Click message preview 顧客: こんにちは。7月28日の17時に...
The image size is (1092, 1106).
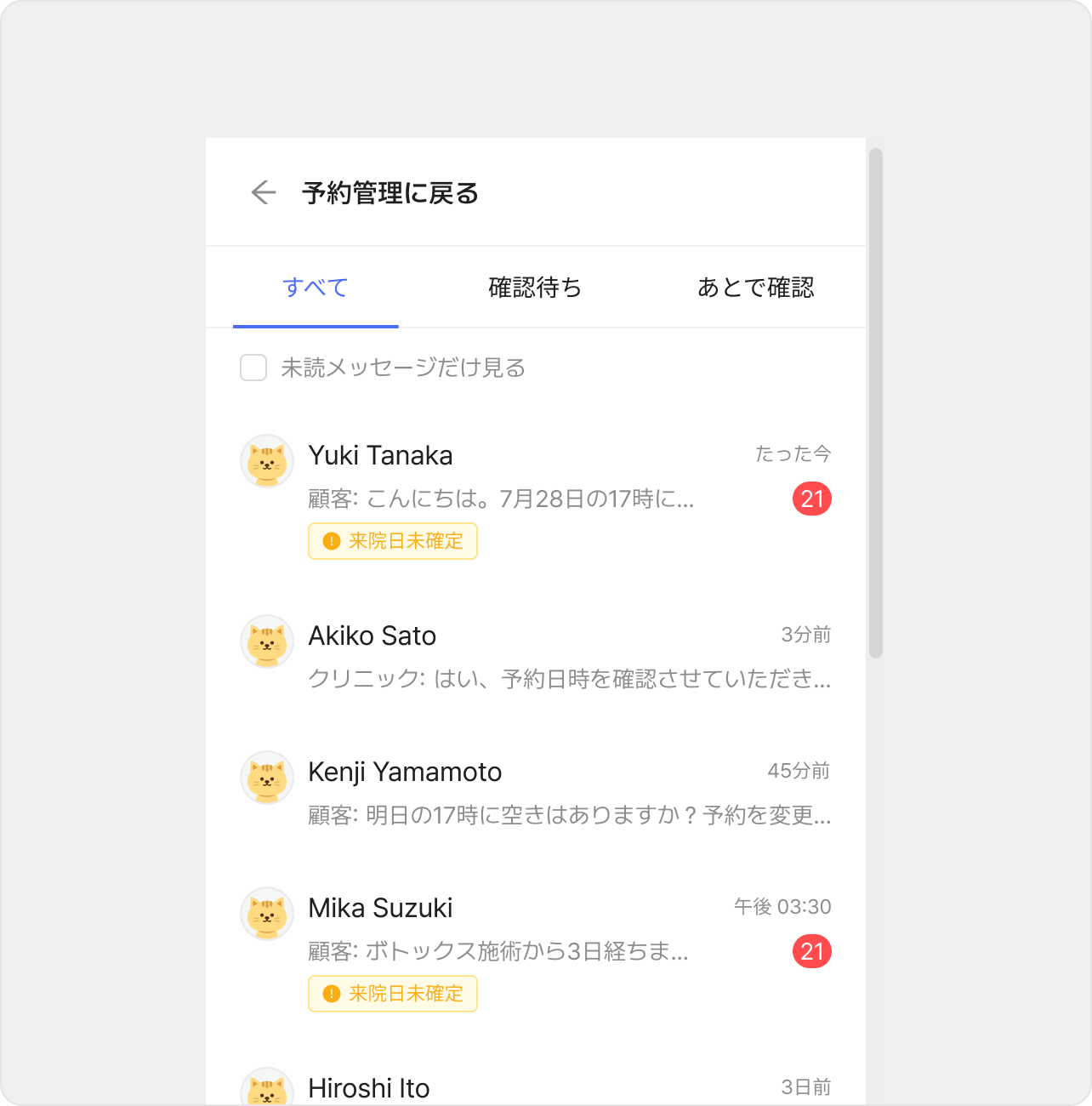pos(501,499)
